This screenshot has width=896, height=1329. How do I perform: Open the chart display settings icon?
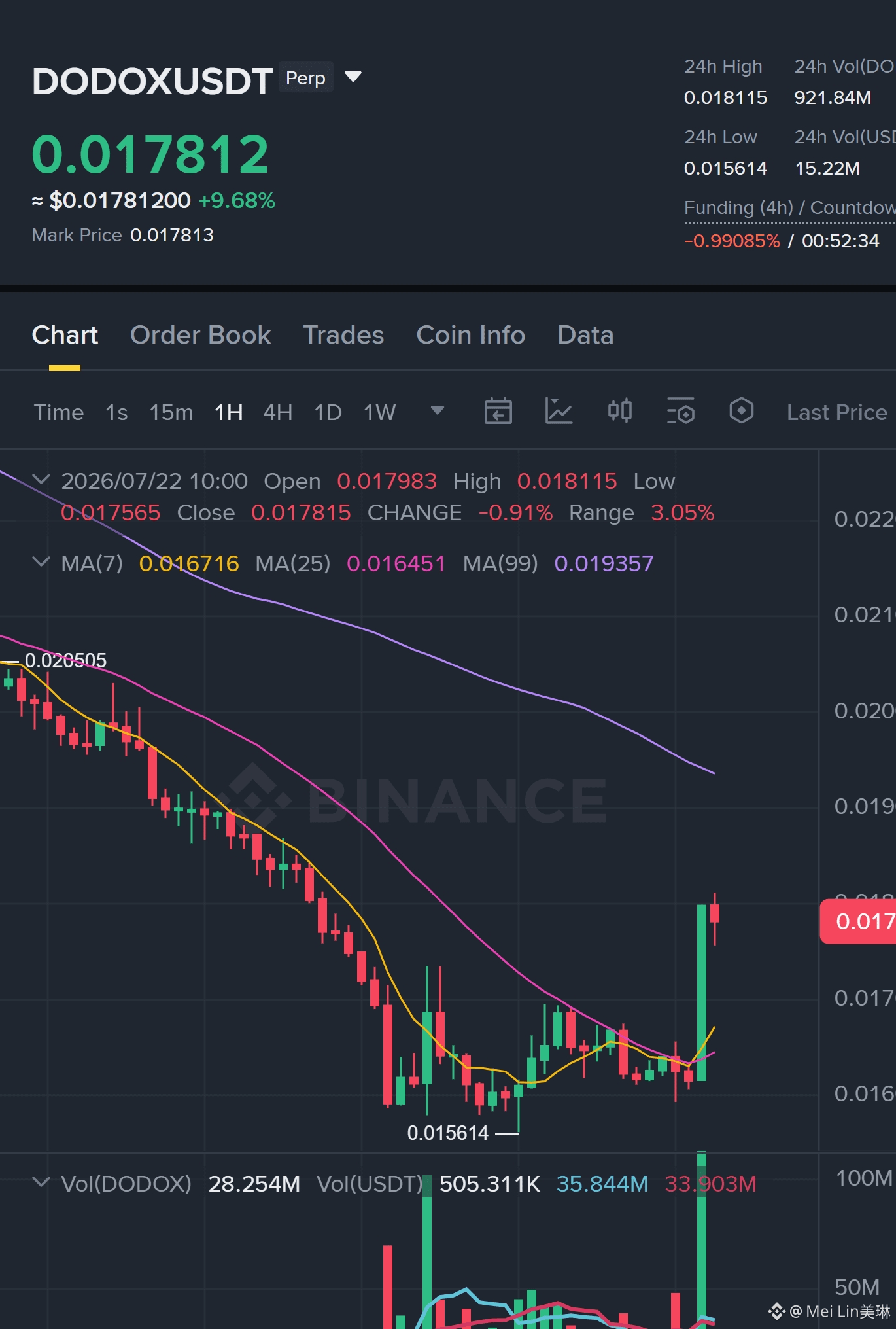pyautogui.click(x=680, y=411)
